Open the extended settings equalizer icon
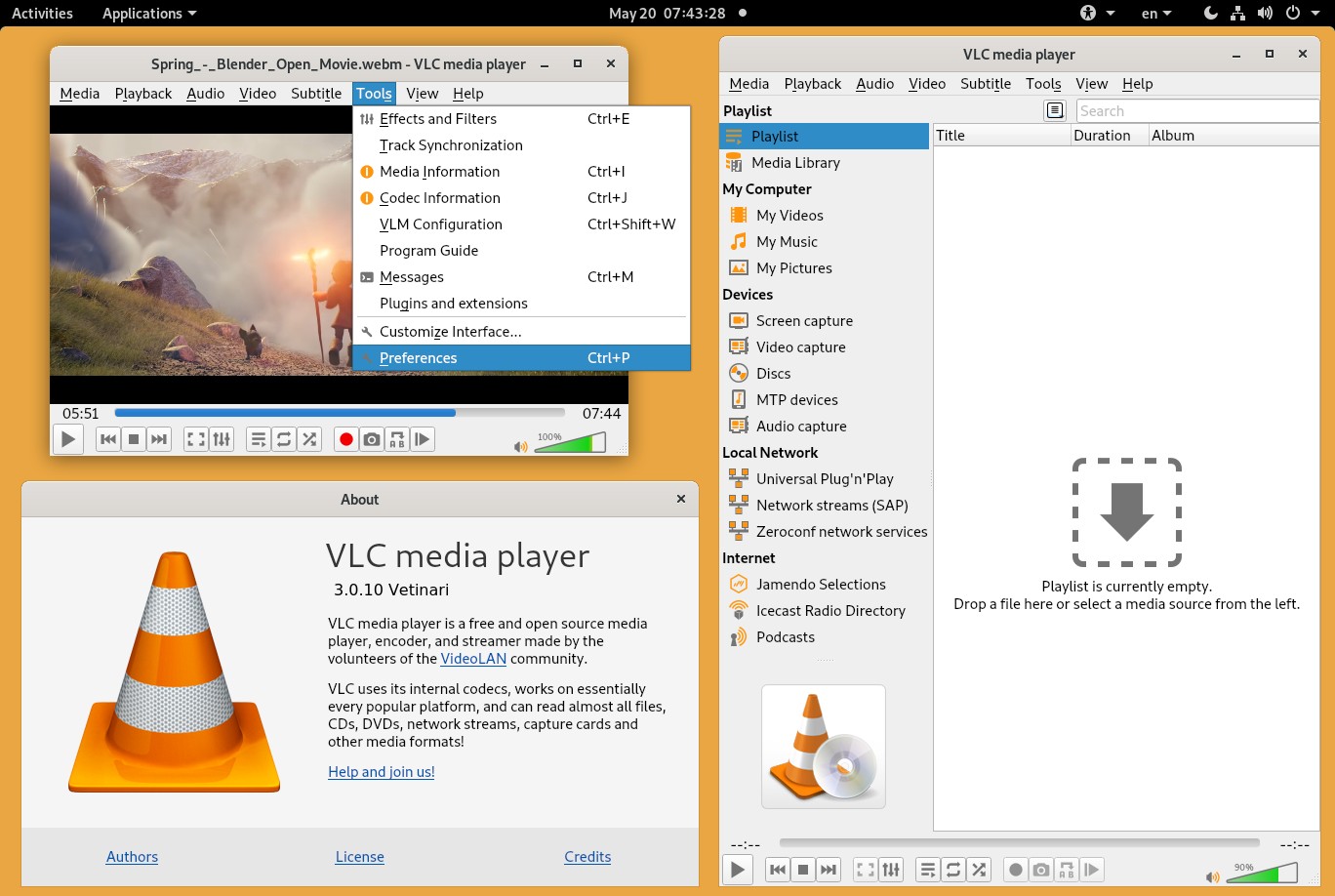The height and width of the screenshot is (896, 1335). pos(222,438)
